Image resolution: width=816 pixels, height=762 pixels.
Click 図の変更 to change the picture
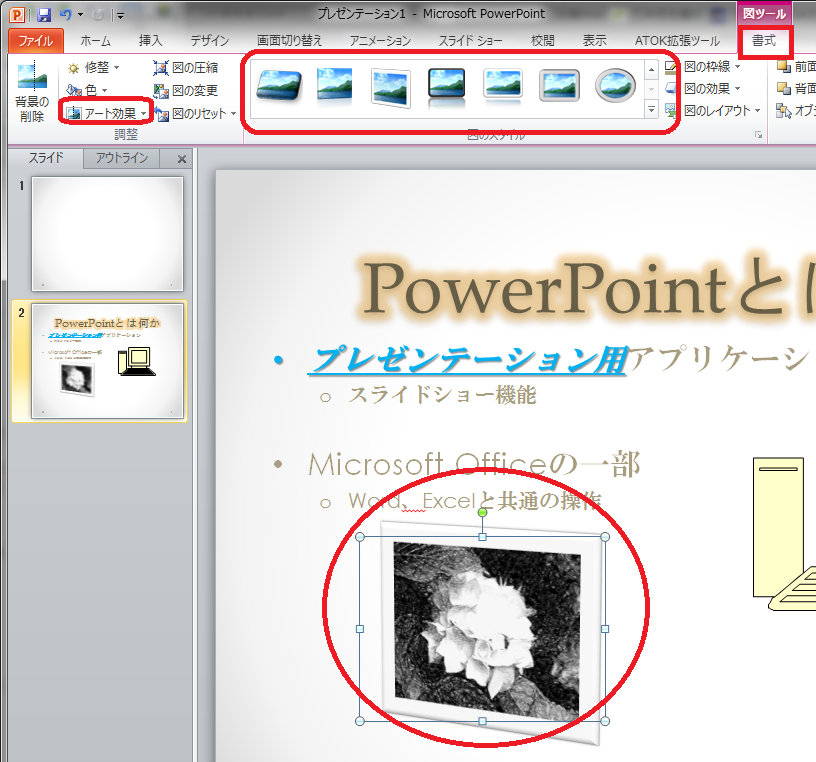(x=186, y=91)
